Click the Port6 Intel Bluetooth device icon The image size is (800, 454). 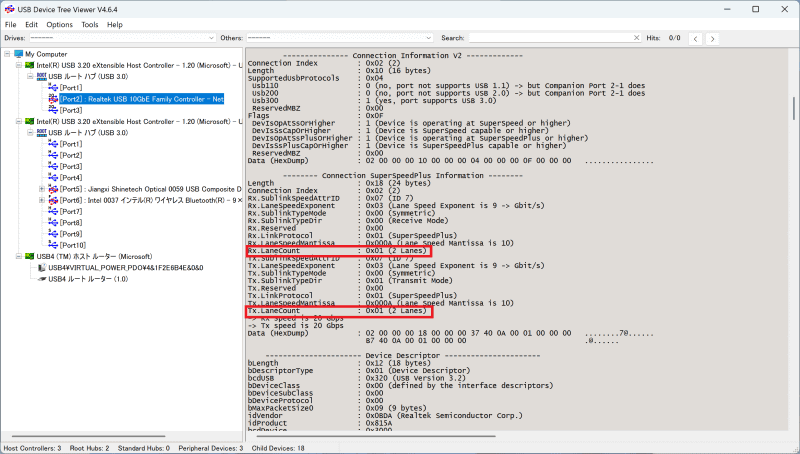click(x=53, y=200)
